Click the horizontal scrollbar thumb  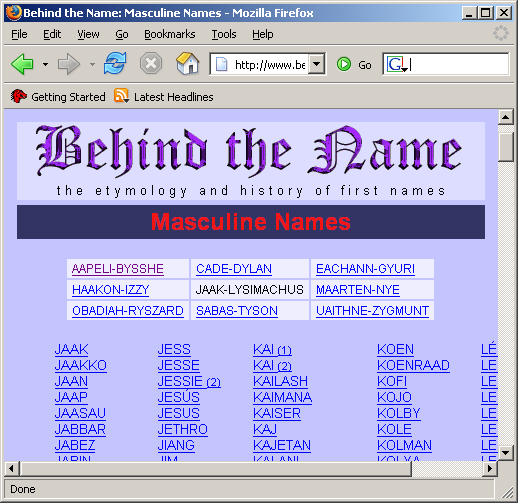pyautogui.click(x=216, y=469)
